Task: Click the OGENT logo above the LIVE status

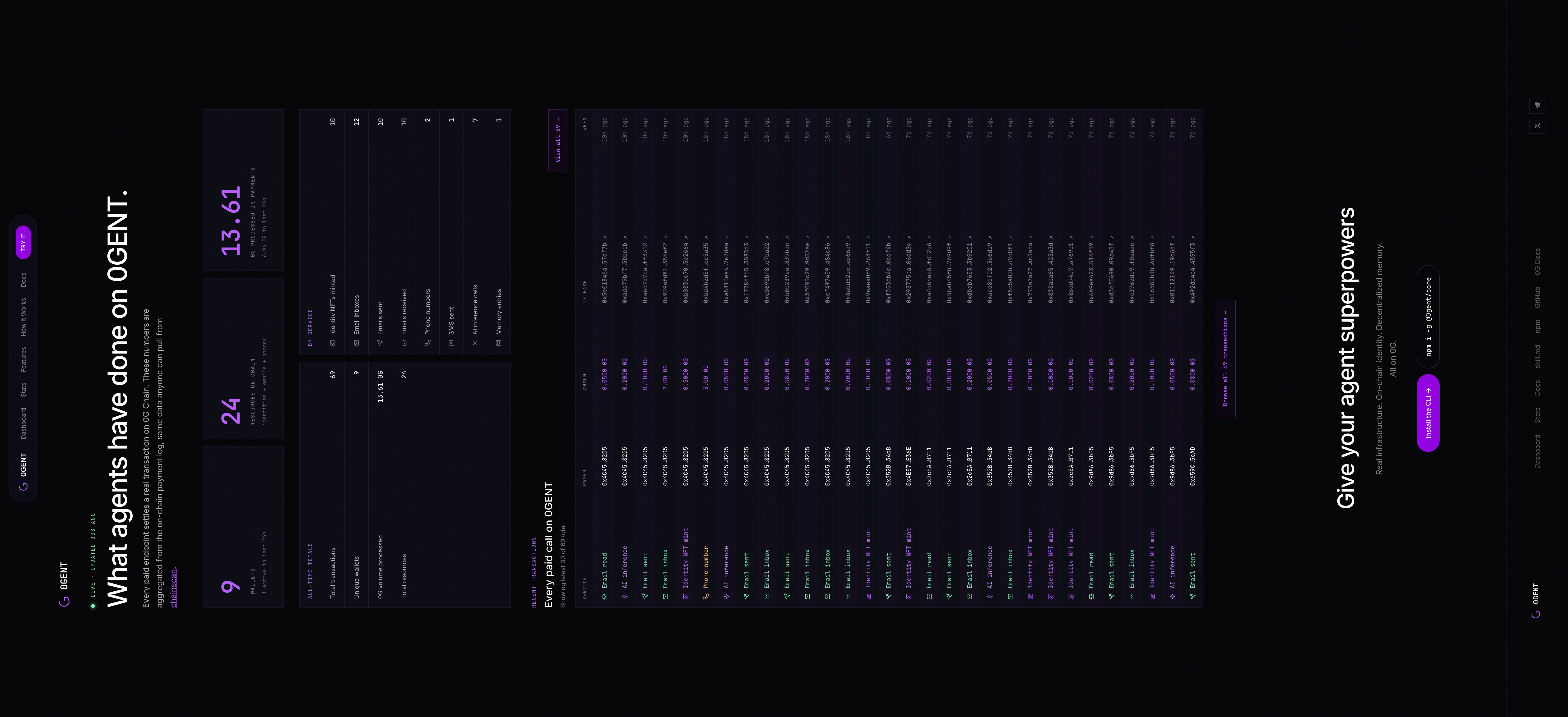Action: (x=64, y=584)
